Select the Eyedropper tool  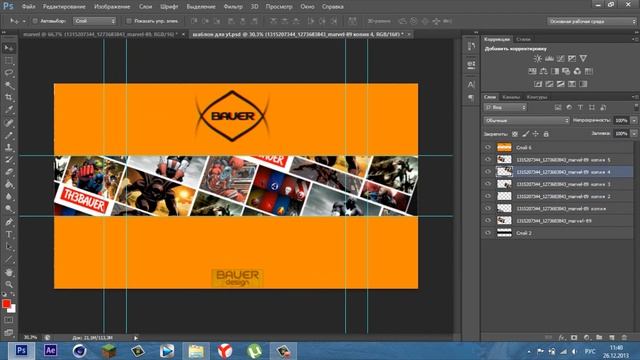9,110
